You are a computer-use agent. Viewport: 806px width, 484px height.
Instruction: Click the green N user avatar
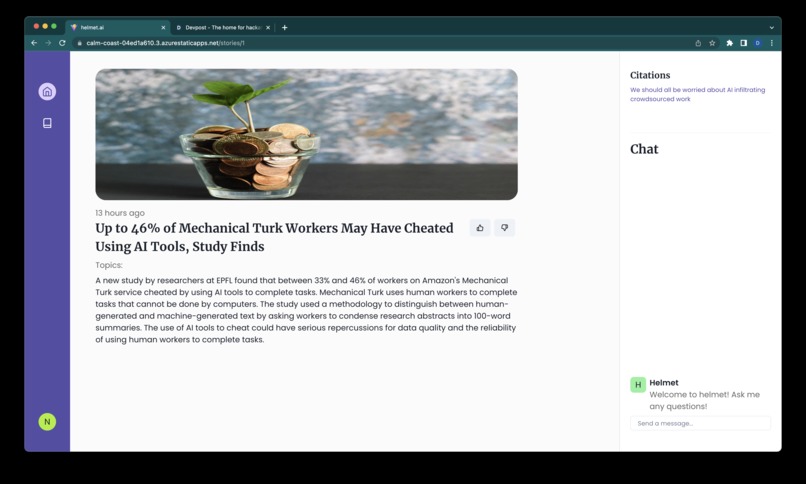pos(47,422)
